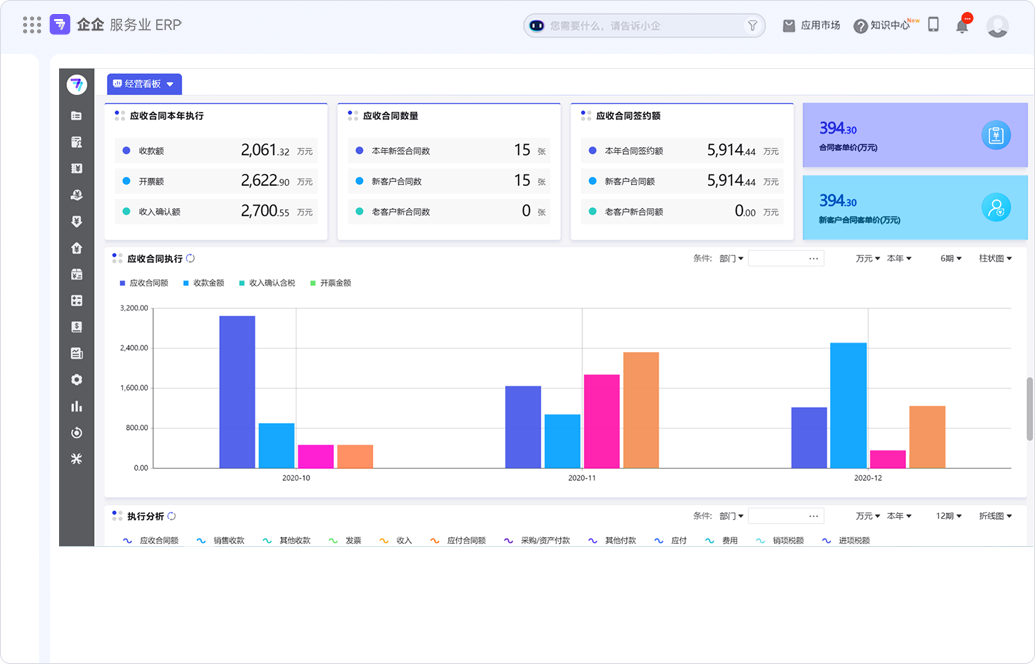Open the user avatar profile
Image resolution: width=1035 pixels, height=664 pixels.
997,26
